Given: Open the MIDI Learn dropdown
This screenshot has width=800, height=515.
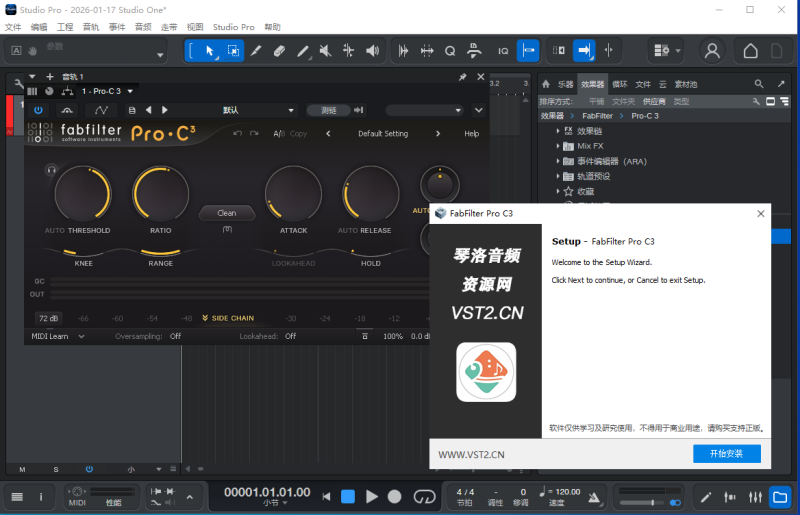Looking at the screenshot, I should pos(58,336).
